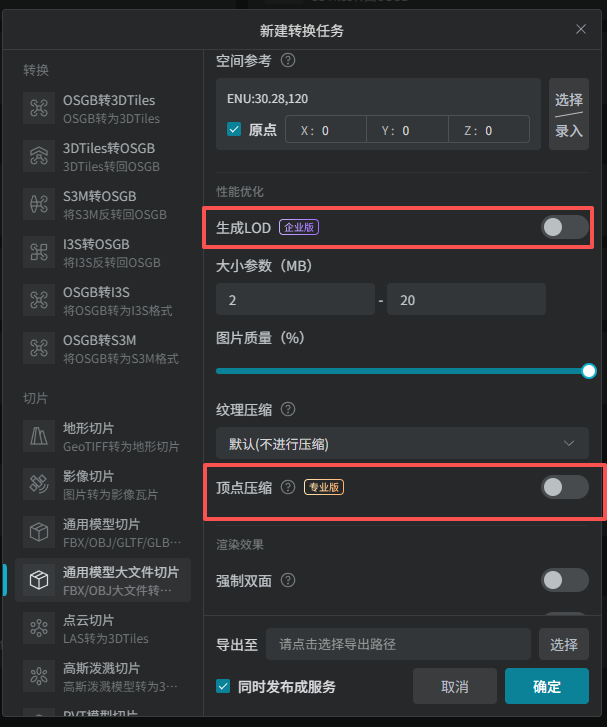Select the 地形切片 terrain icon
Screen dimensions: 607x727
39,436
